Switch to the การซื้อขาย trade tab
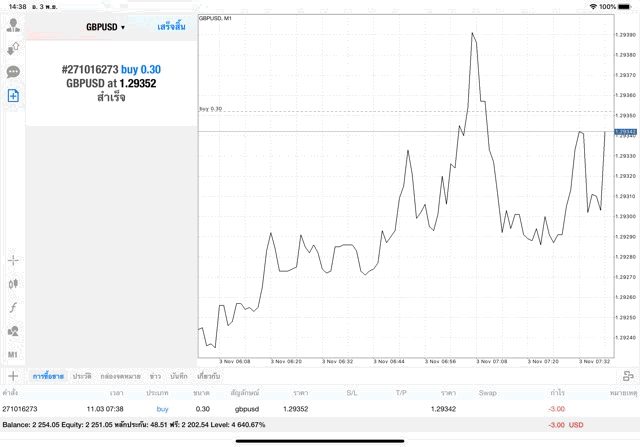Screen dimensions: 640x447 pyautogui.click(x=48, y=376)
